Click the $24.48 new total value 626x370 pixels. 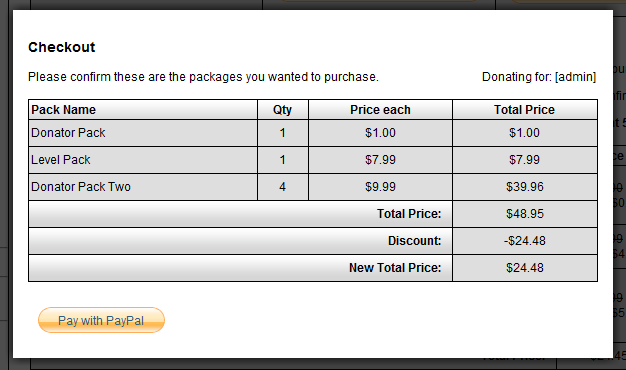pos(525,268)
